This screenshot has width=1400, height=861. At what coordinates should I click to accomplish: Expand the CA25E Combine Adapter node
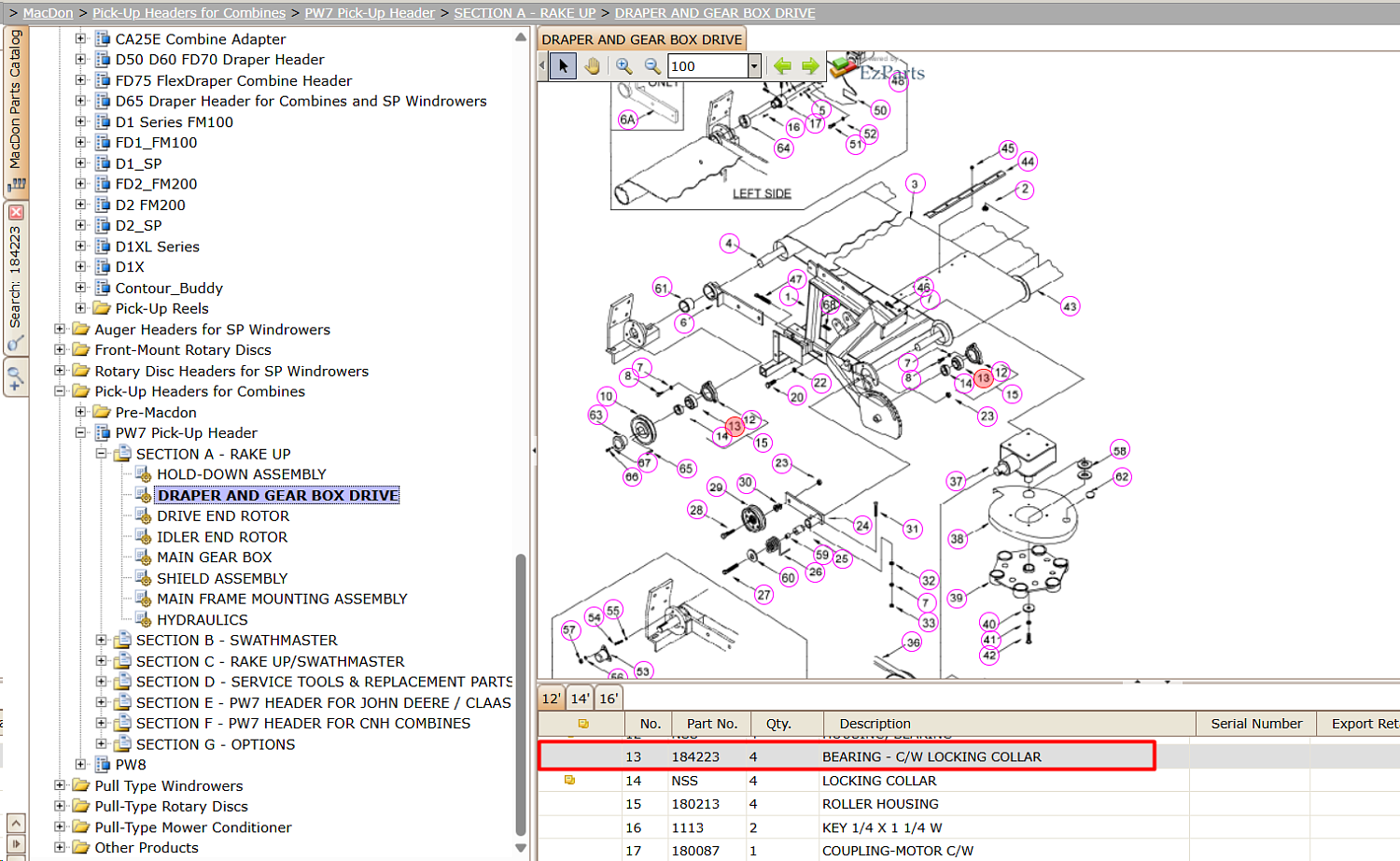click(80, 39)
